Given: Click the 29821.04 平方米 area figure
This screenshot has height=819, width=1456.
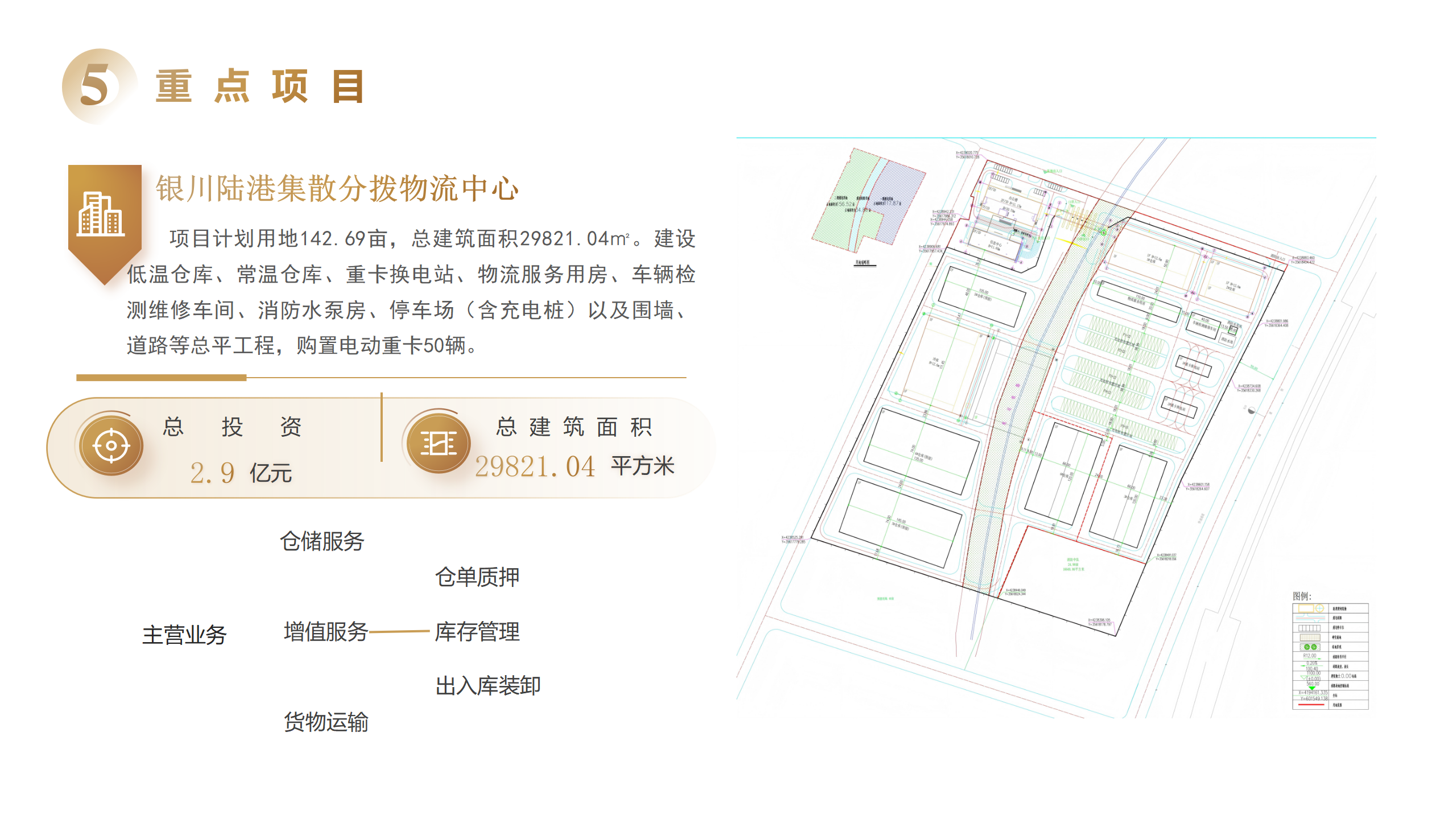Looking at the screenshot, I should coord(574,466).
